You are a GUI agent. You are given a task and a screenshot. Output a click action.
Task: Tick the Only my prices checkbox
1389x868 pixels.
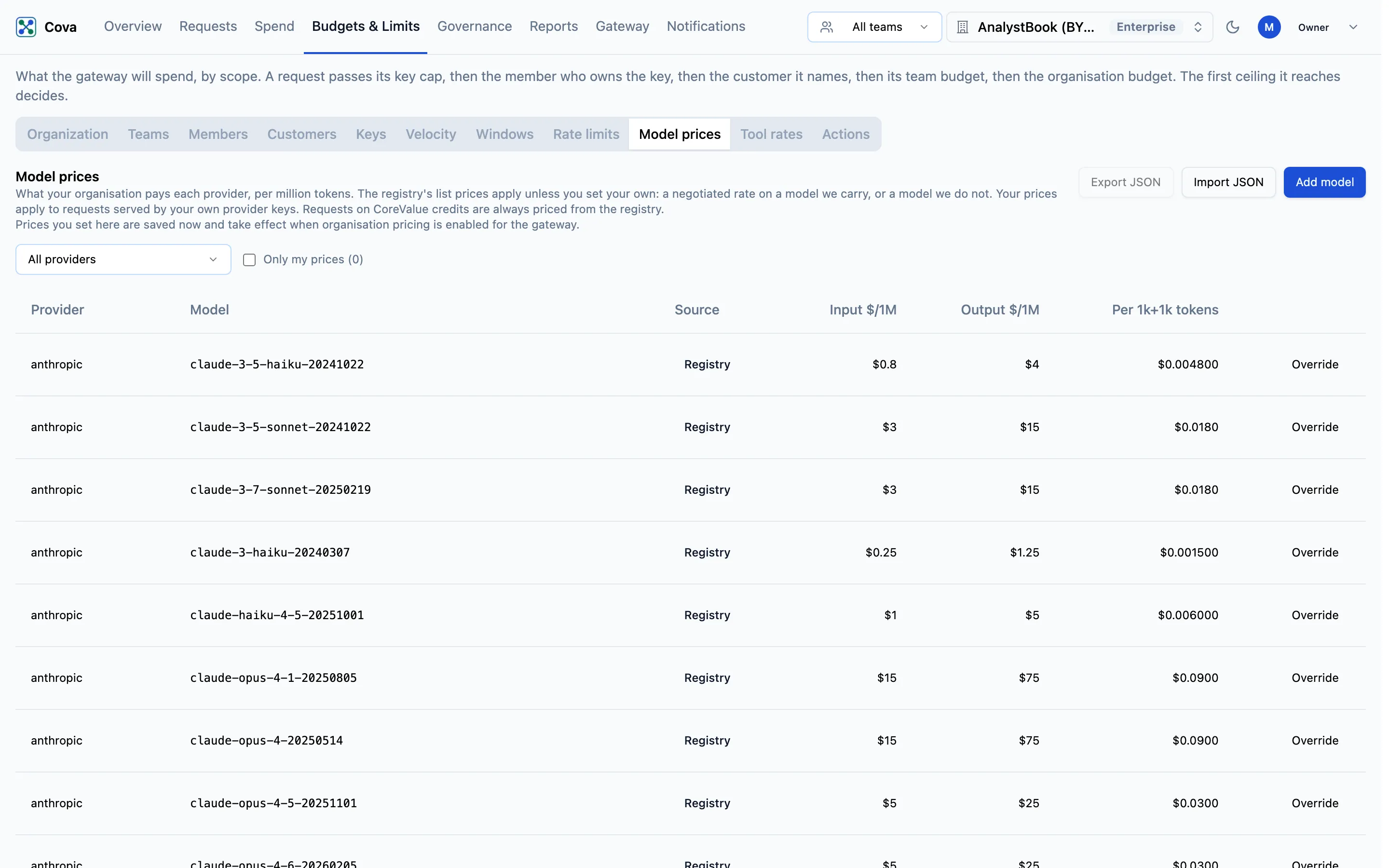coord(249,260)
